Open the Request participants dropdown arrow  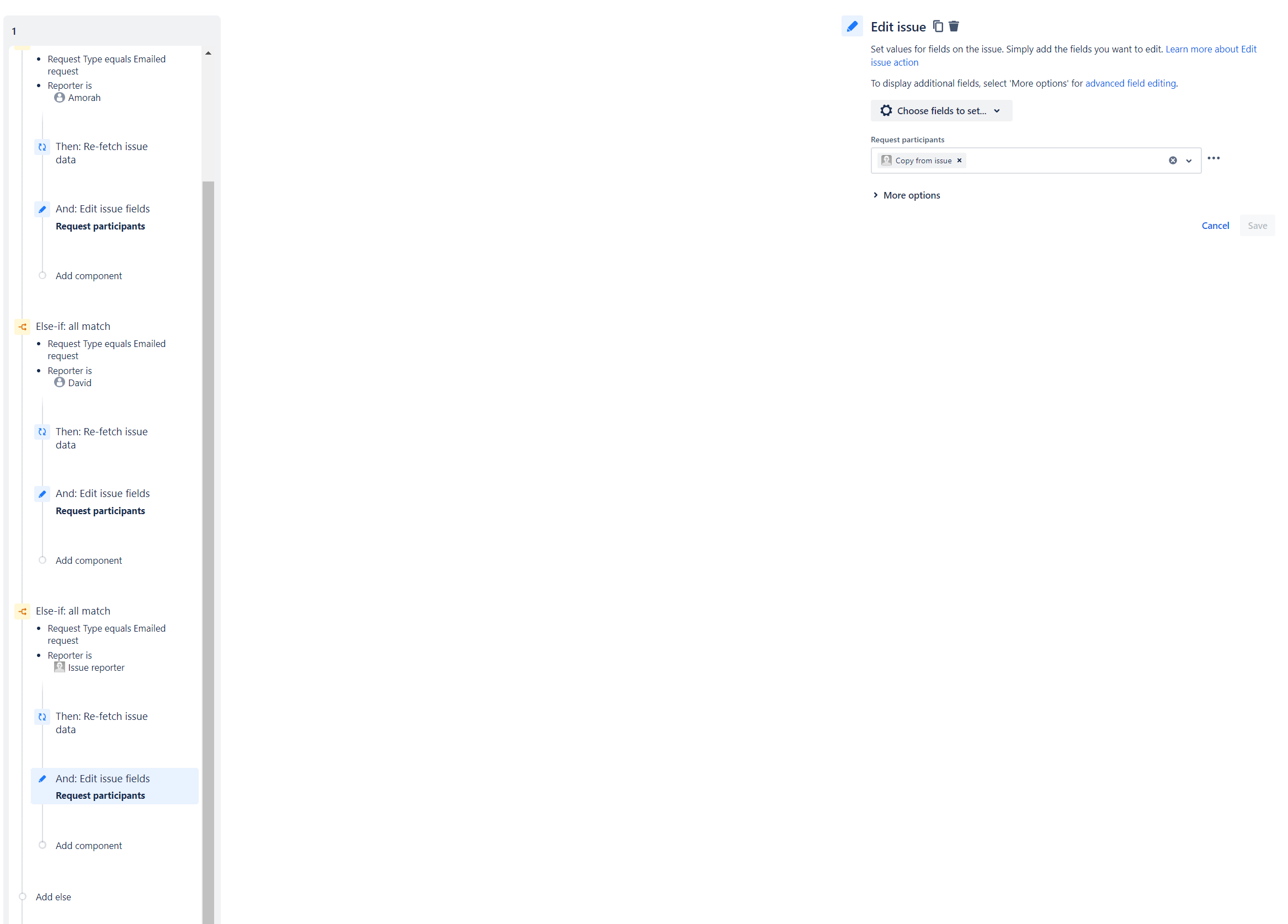[x=1189, y=161]
